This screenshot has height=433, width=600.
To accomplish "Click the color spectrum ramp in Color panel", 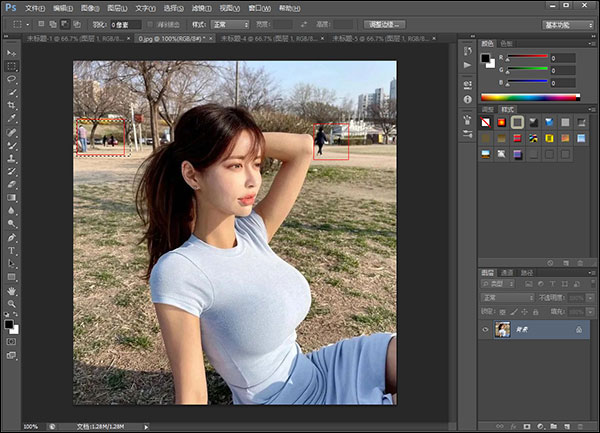I will [x=530, y=97].
